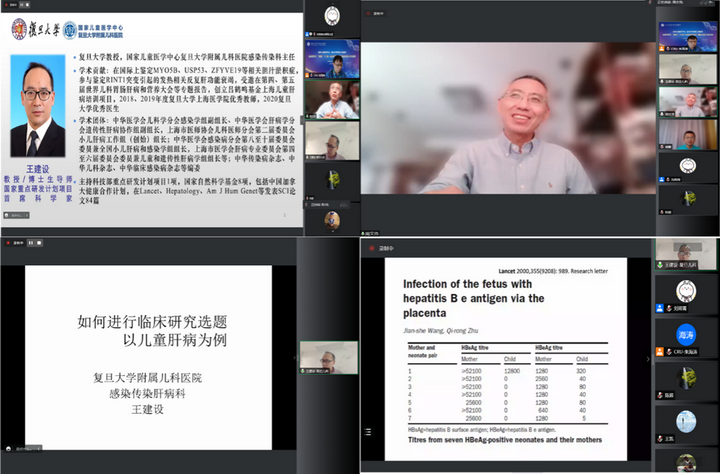Screen dimensions: 720x474
Task: Select the top speaker thumbnail above hepatitis participants
Action: [686, 253]
